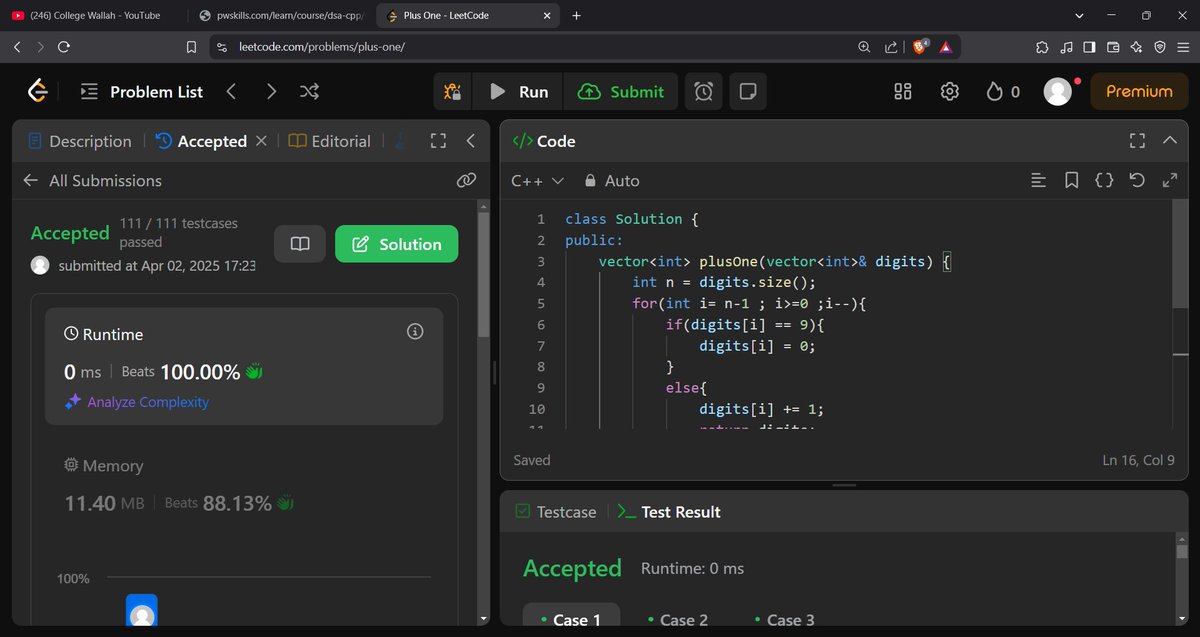The image size is (1200, 637).
Task: Open the C++ language dropdown
Action: (538, 181)
